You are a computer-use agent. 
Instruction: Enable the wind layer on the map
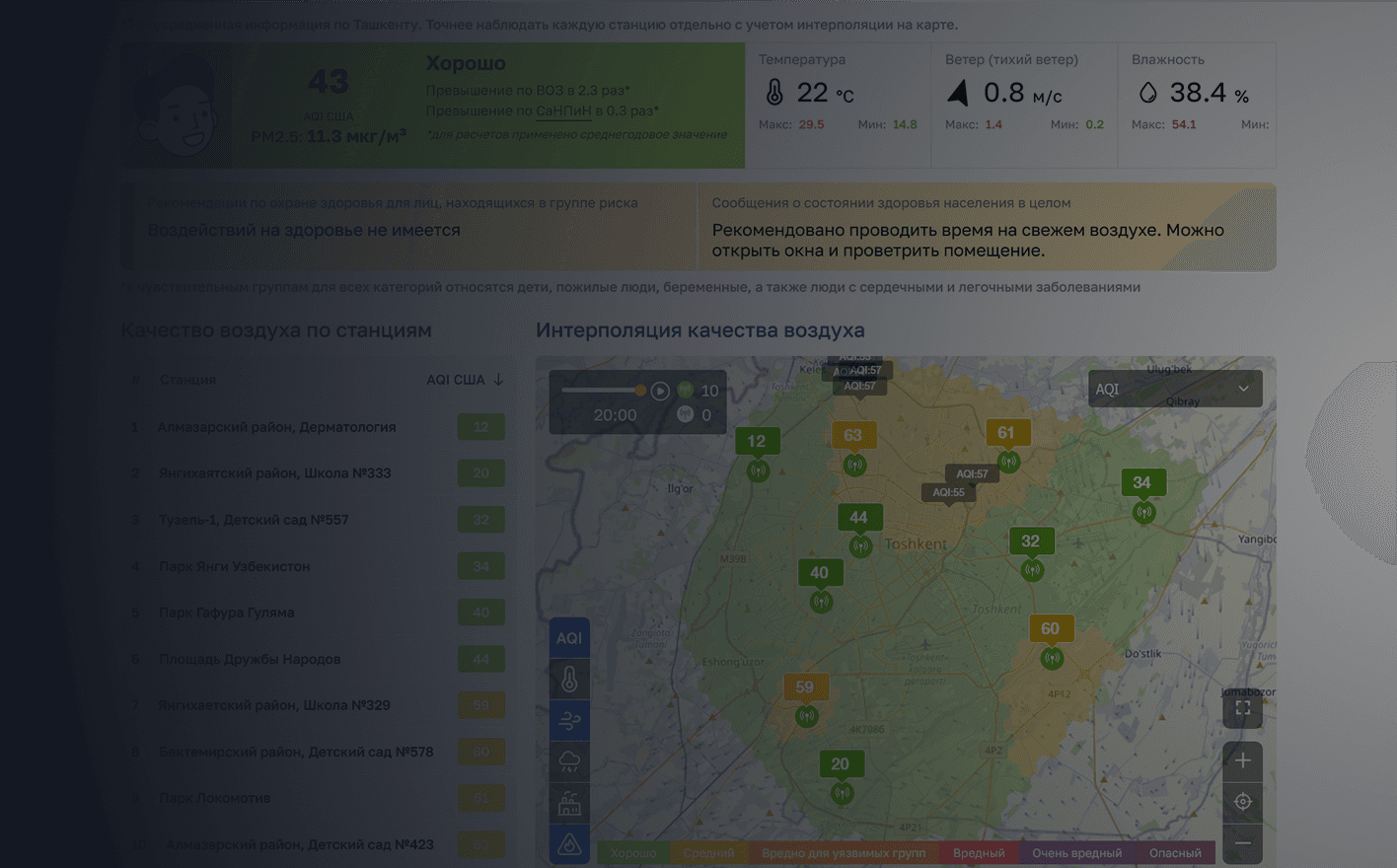tap(570, 721)
